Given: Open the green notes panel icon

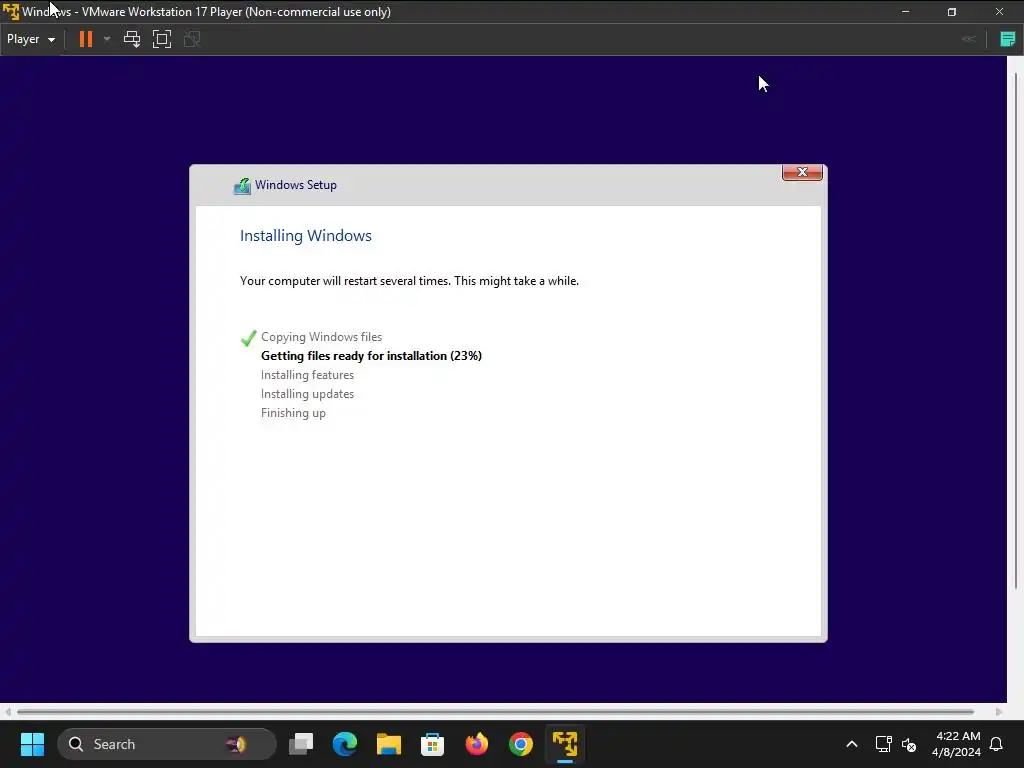Looking at the screenshot, I should pyautogui.click(x=1008, y=39).
